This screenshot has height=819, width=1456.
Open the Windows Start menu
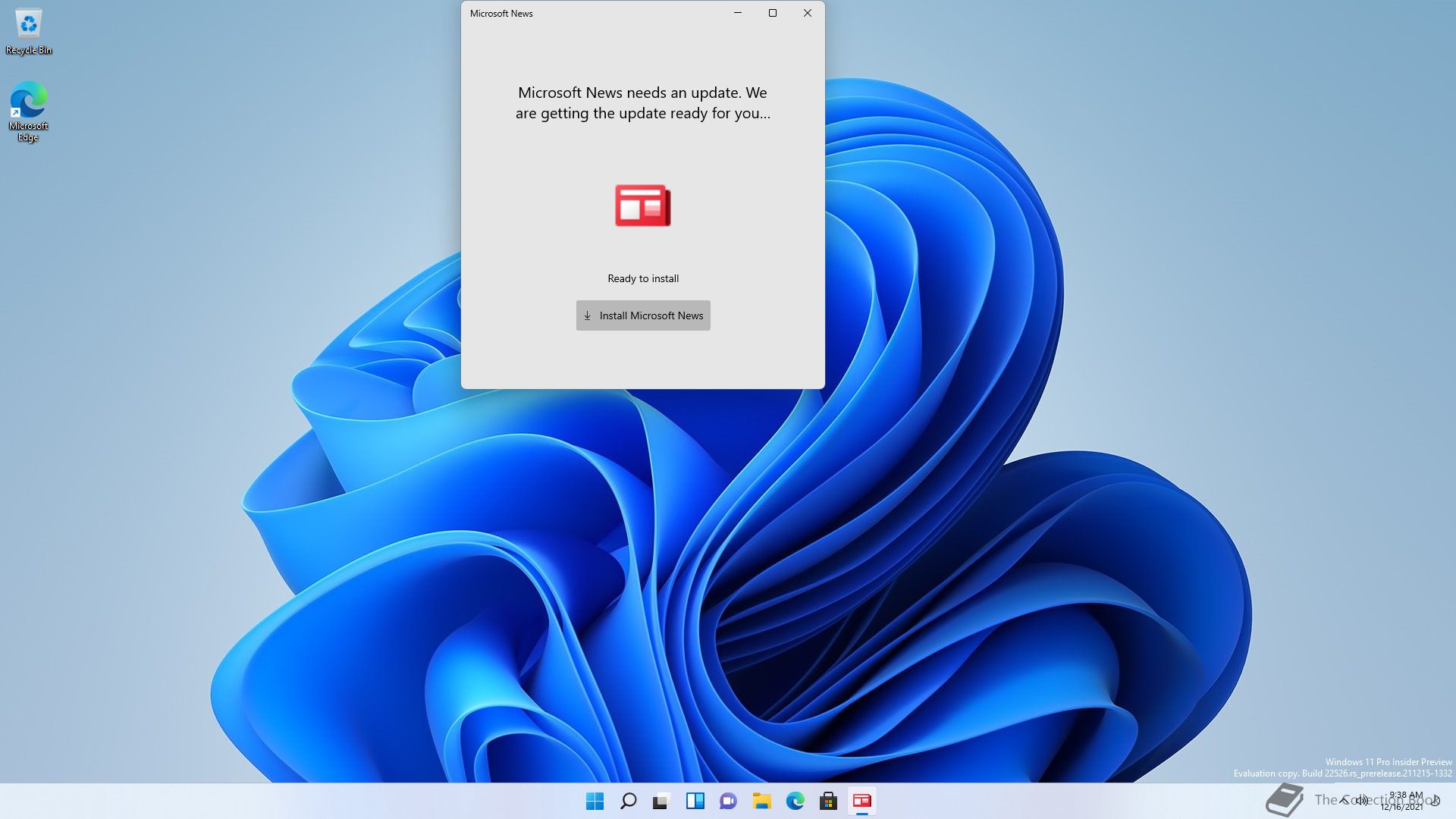[595, 801]
